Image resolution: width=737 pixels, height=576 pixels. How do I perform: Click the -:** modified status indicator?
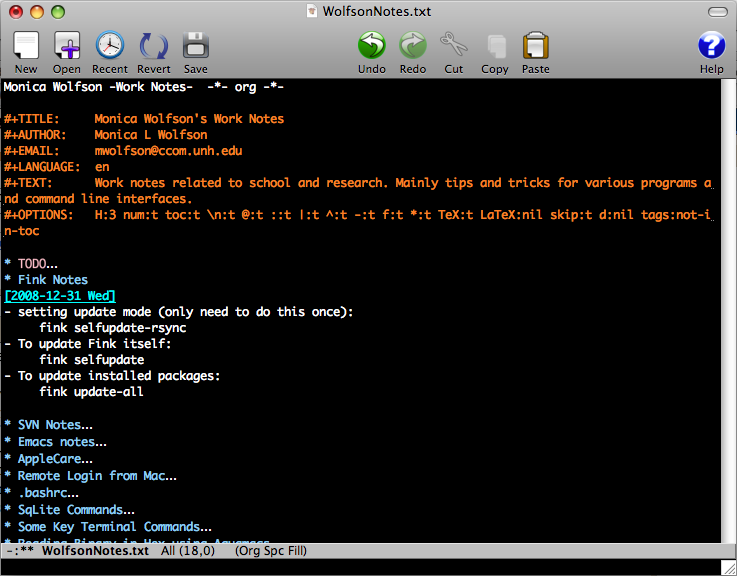click(20, 551)
